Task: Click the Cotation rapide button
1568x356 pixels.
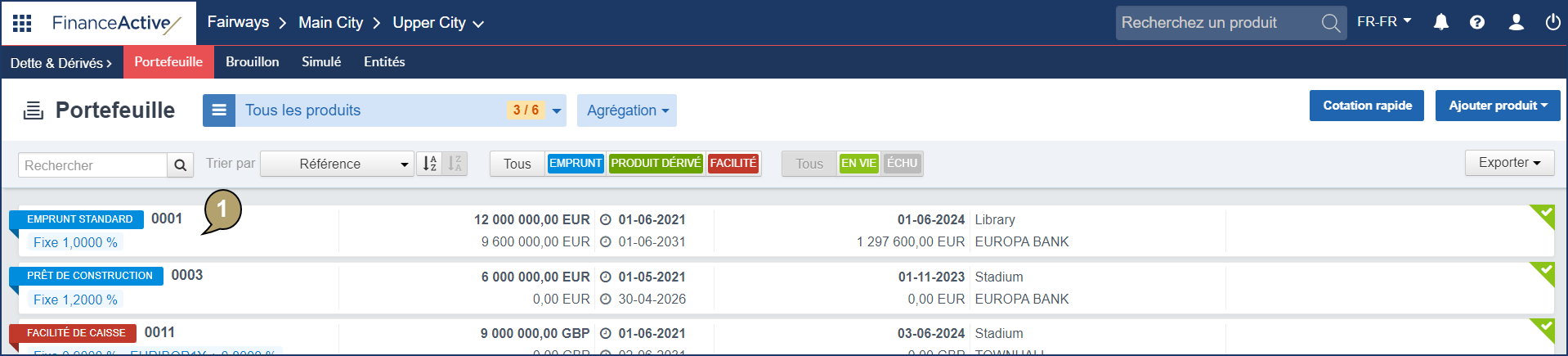Action: point(1367,106)
